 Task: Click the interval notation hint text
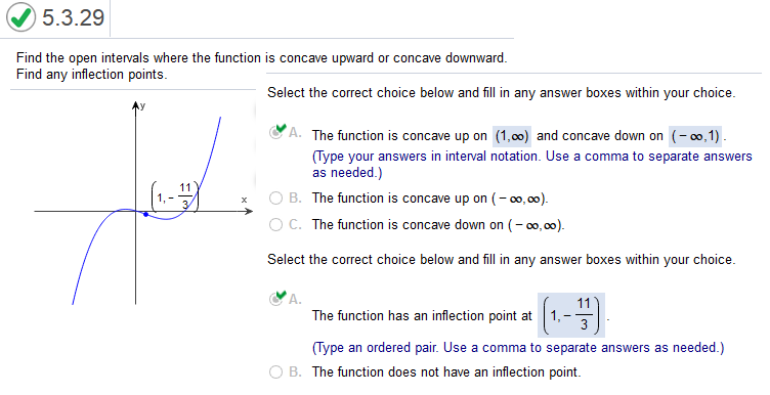pos(532,165)
